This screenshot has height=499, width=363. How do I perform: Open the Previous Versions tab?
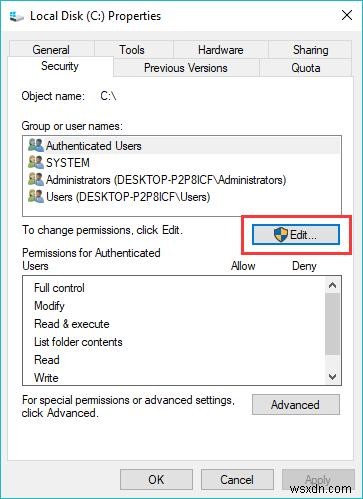click(186, 68)
